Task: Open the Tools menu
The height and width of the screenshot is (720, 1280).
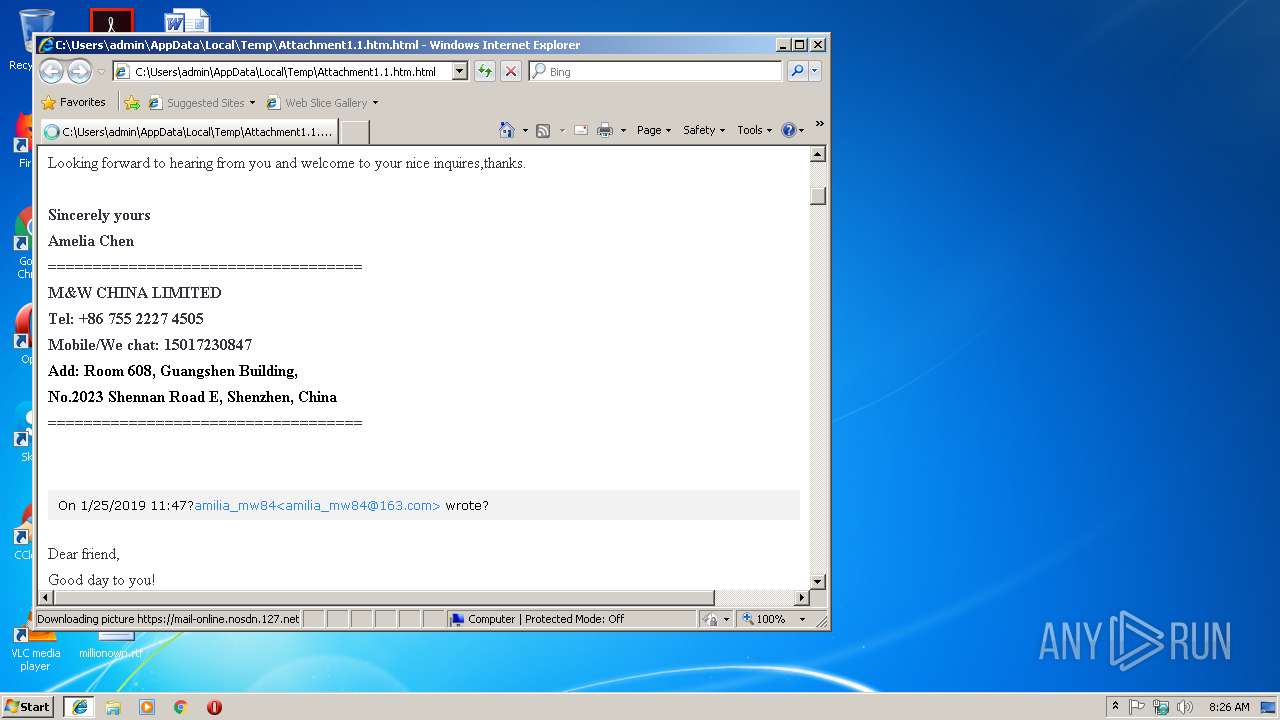Action: tap(755, 130)
